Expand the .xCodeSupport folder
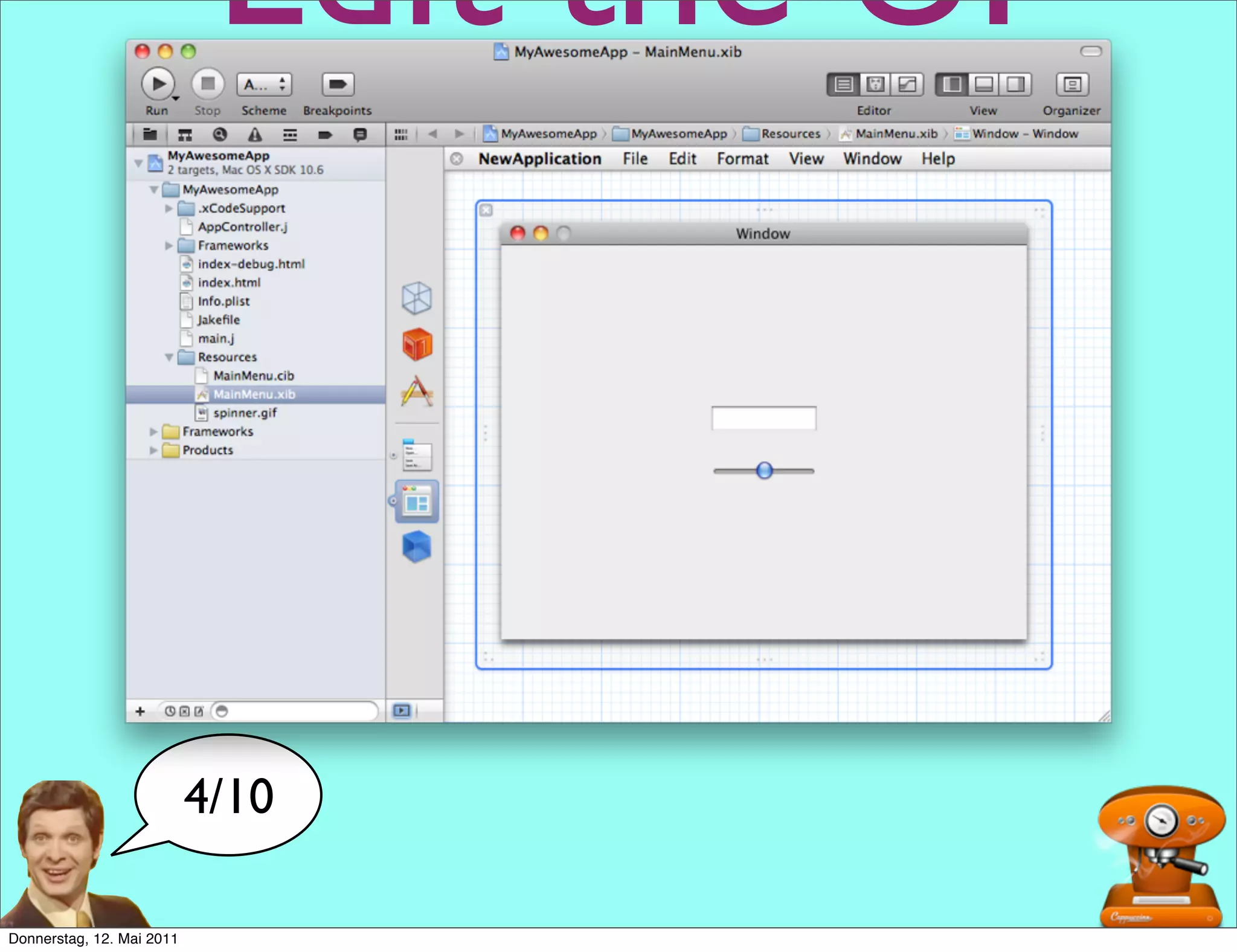This screenshot has height=952, width=1237. point(169,208)
